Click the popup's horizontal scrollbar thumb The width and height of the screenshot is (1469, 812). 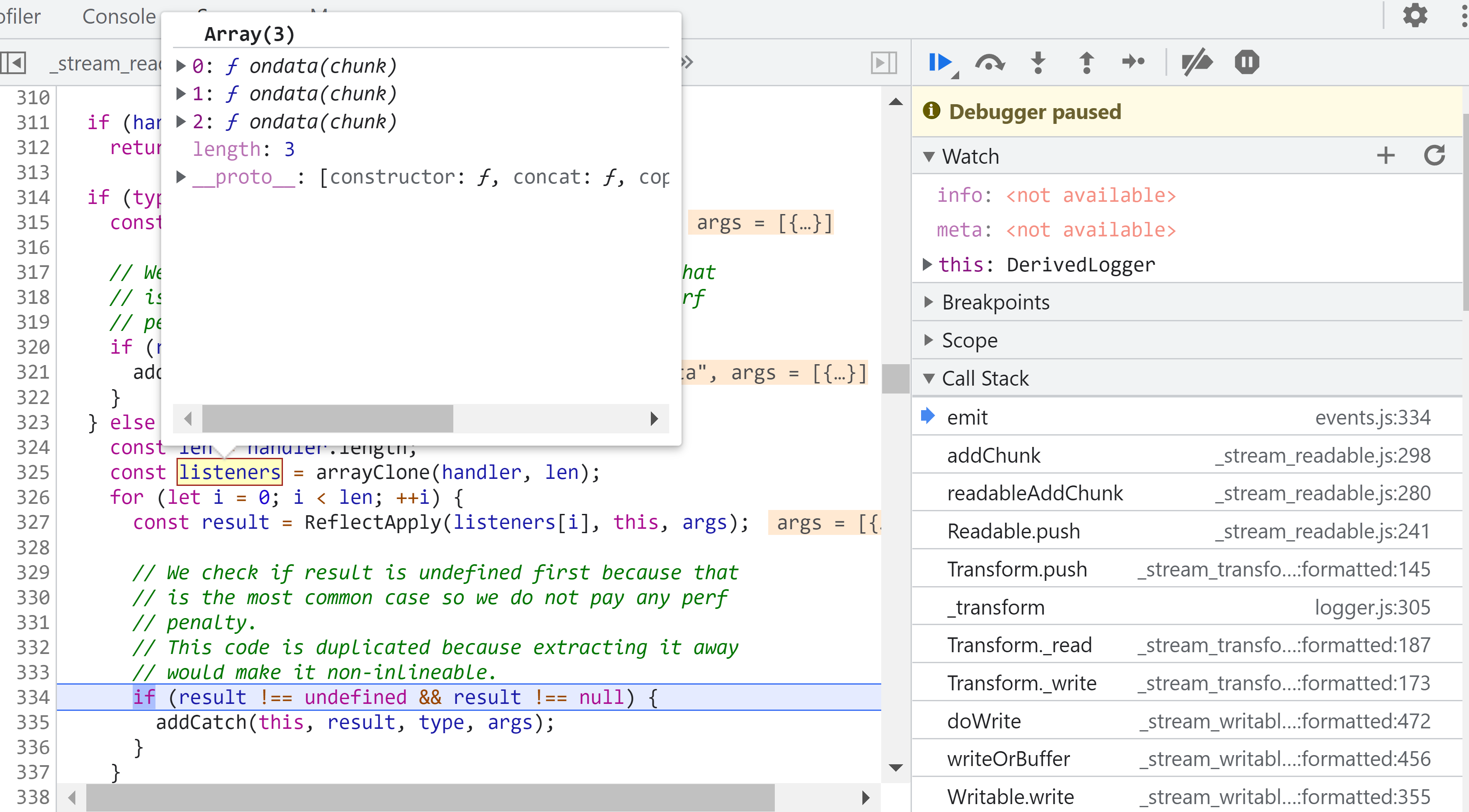[x=328, y=419]
